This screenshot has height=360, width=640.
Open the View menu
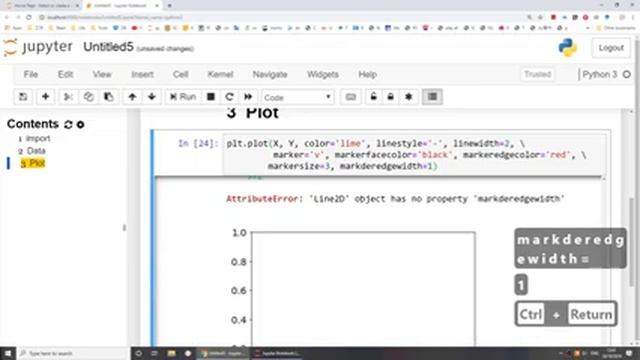[x=102, y=74]
